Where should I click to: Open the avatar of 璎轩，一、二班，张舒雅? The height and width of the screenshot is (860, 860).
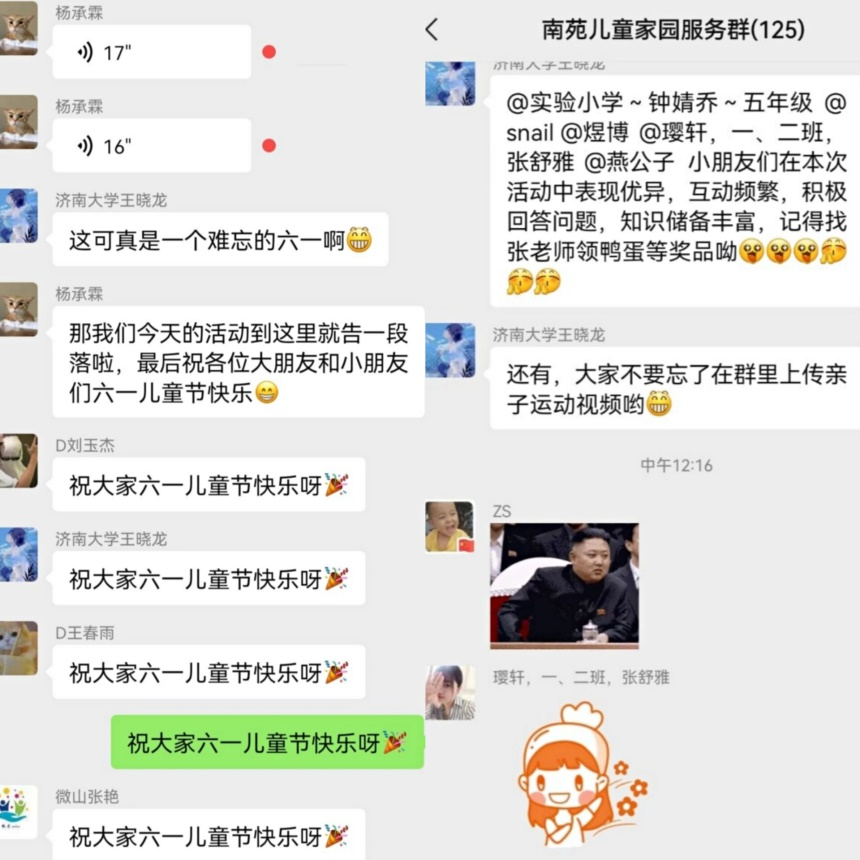tap(450, 692)
